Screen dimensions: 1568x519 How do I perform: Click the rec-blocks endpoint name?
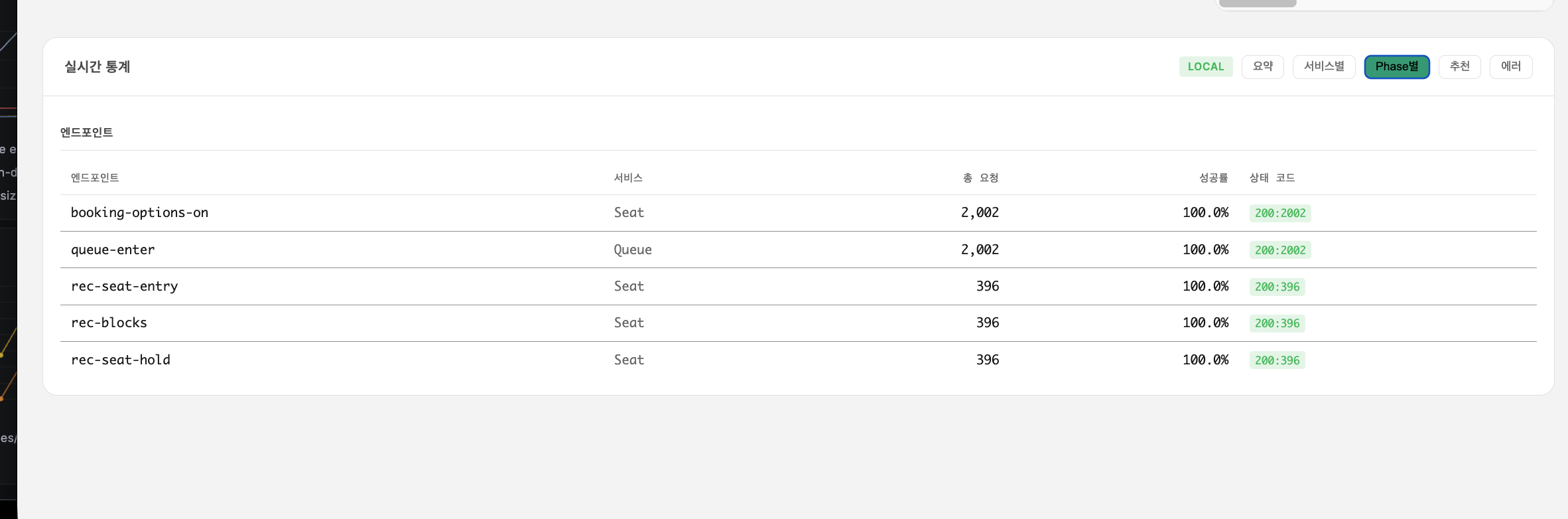pos(109,323)
